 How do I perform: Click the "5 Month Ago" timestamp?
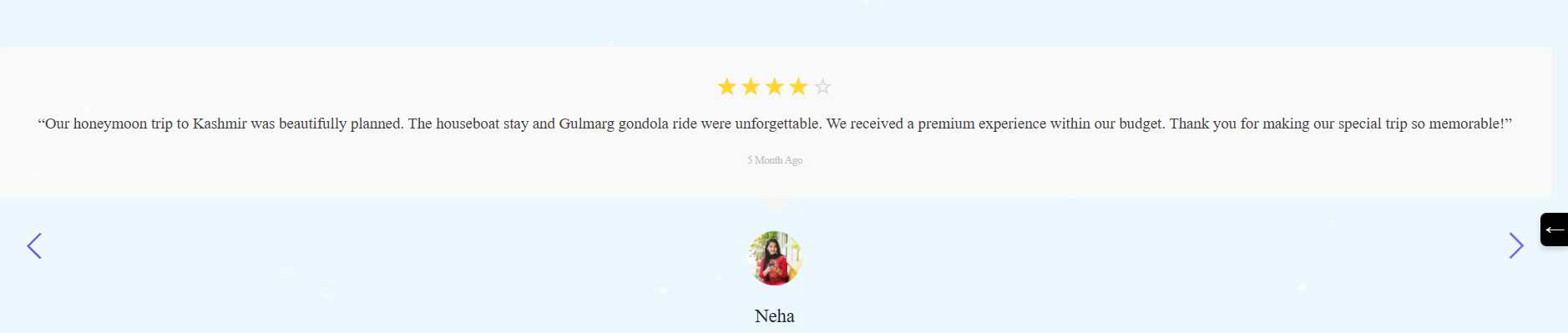click(775, 160)
